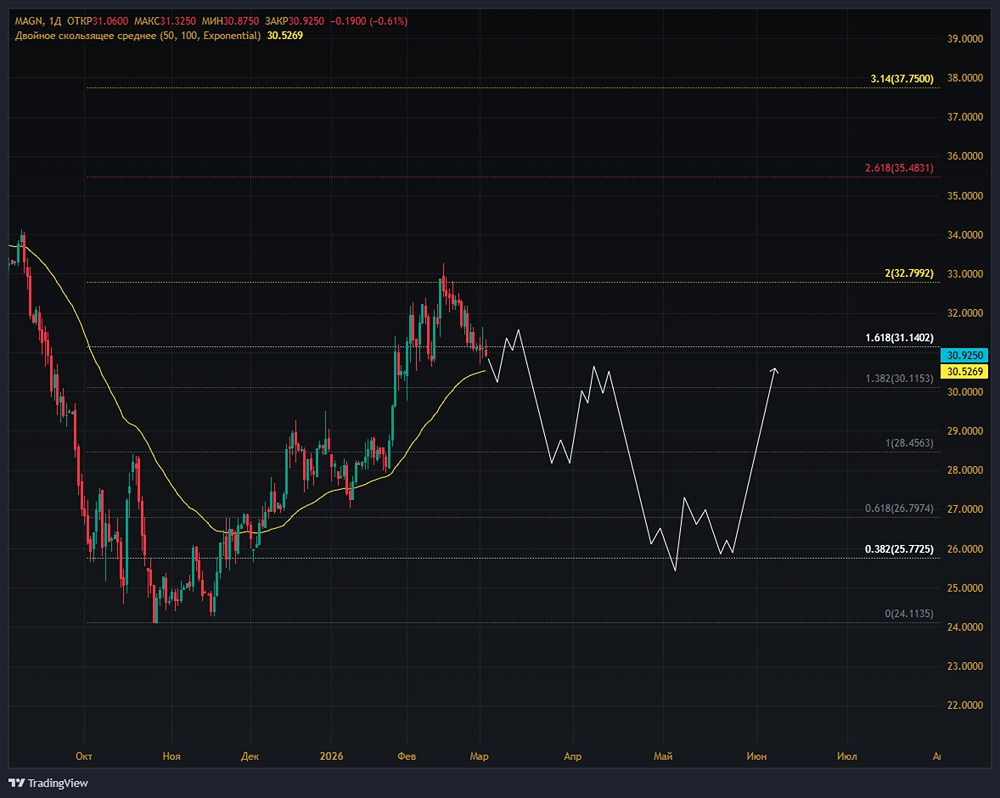Click the Дек date on time axis

point(250,756)
